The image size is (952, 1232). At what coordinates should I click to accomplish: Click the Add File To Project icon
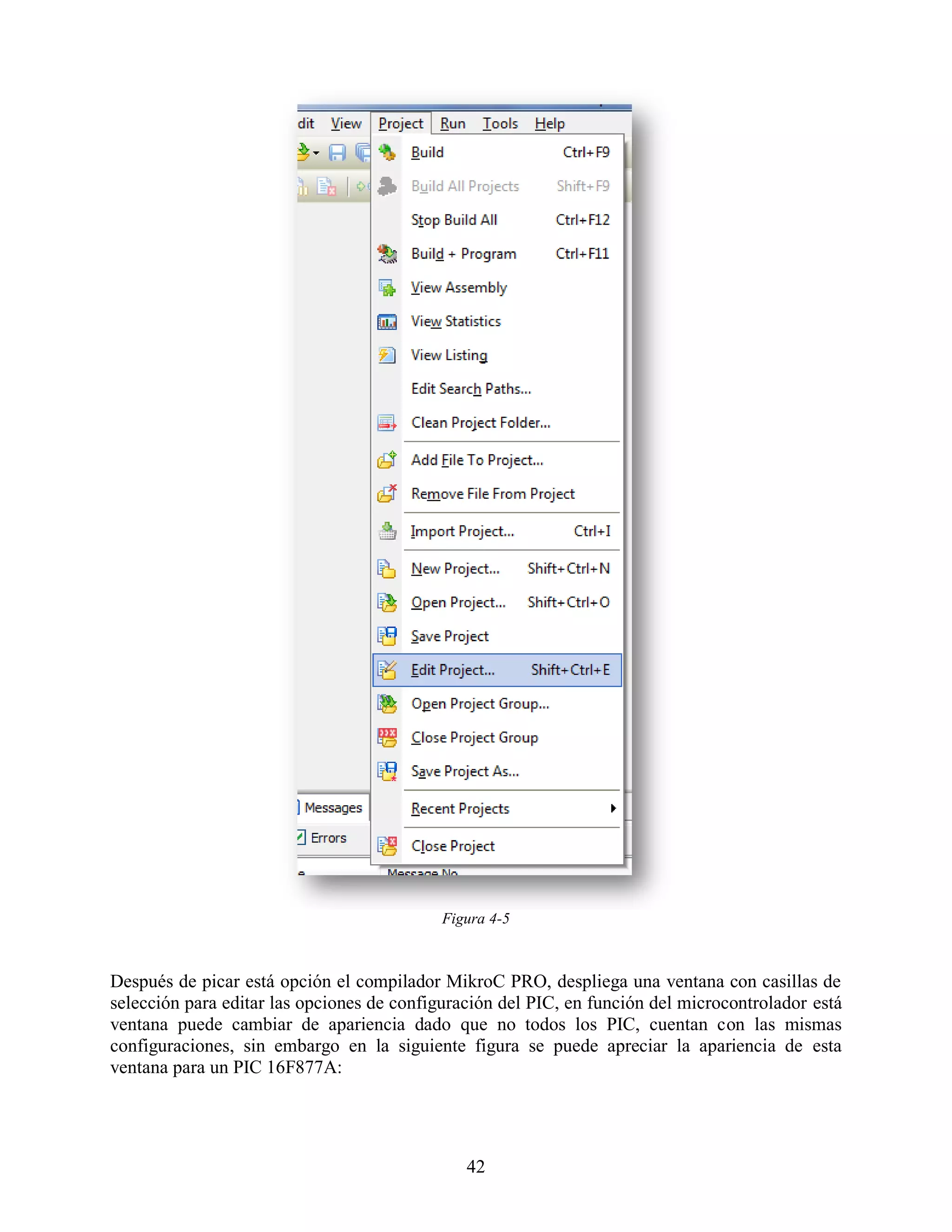[x=387, y=460]
